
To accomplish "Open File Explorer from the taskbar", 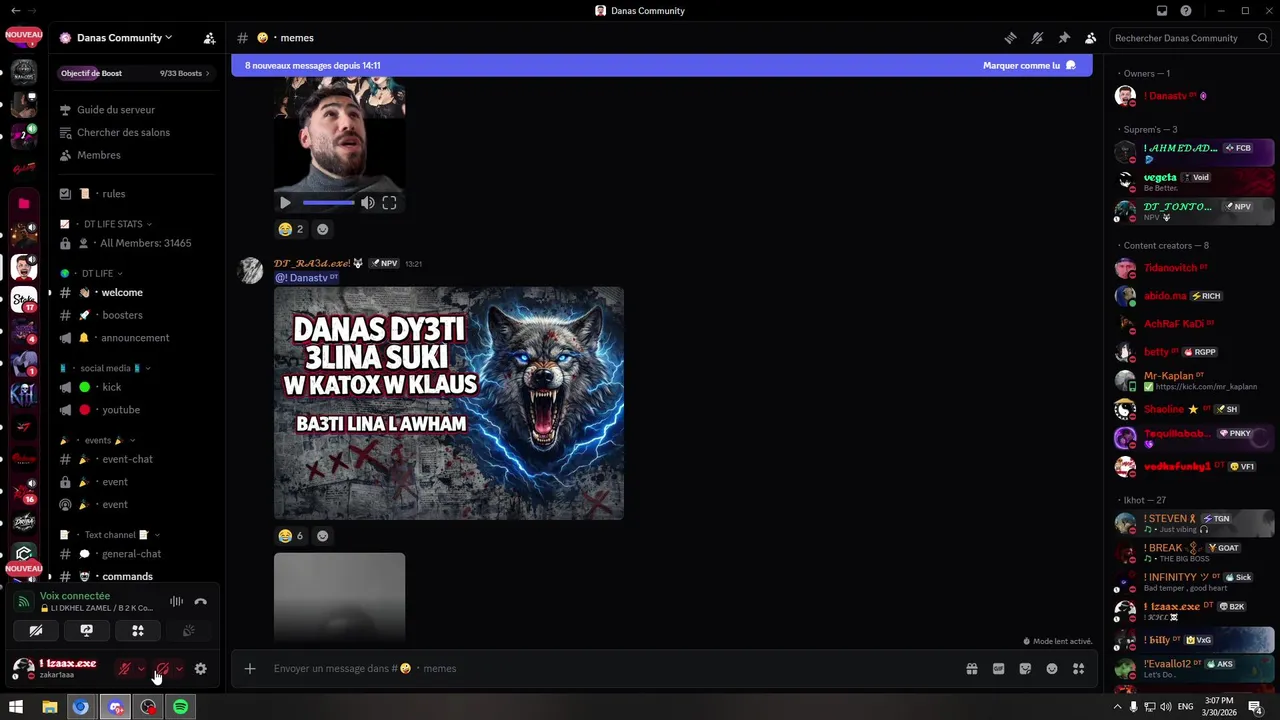I will [x=50, y=707].
